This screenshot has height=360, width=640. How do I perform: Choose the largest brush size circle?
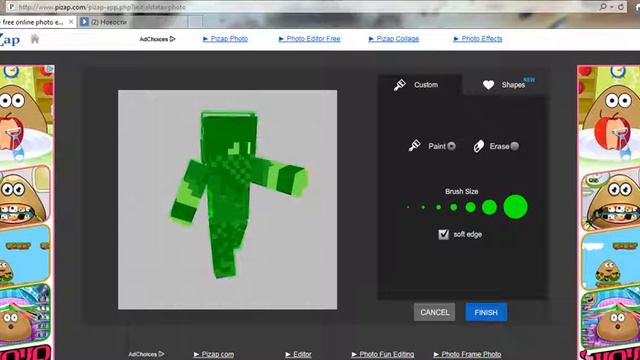pos(516,207)
